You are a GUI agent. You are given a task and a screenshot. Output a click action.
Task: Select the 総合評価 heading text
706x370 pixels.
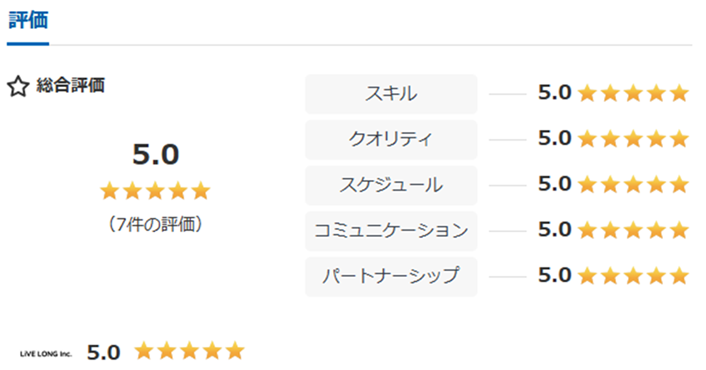71,85
